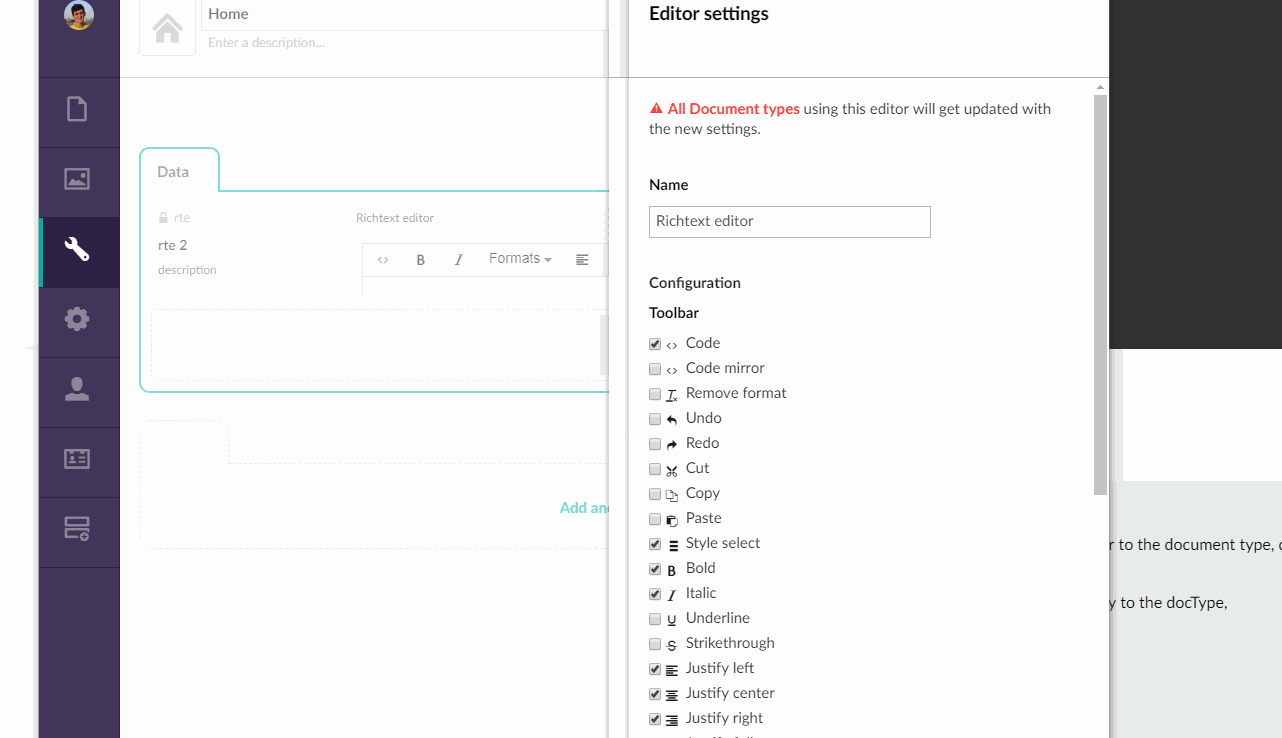The width and height of the screenshot is (1282, 738).
Task: Uncheck the Code toolbar option
Action: tap(655, 344)
